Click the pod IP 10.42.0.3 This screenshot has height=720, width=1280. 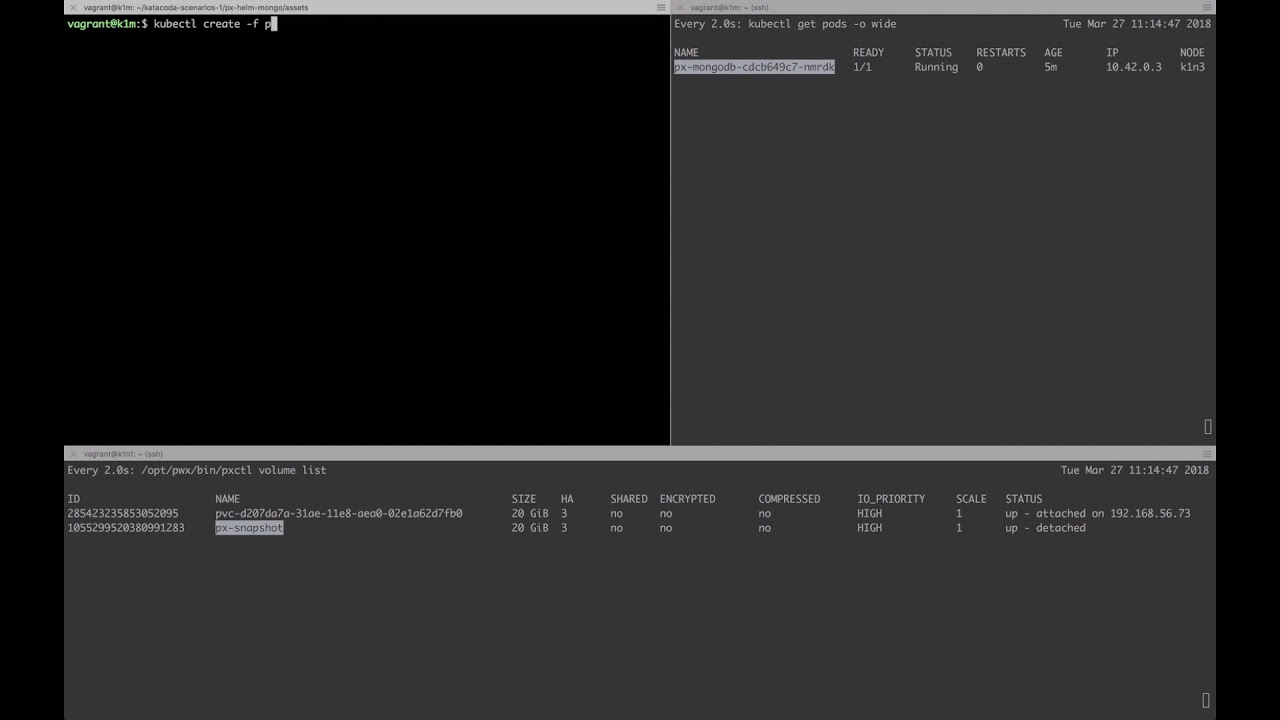tap(1133, 67)
